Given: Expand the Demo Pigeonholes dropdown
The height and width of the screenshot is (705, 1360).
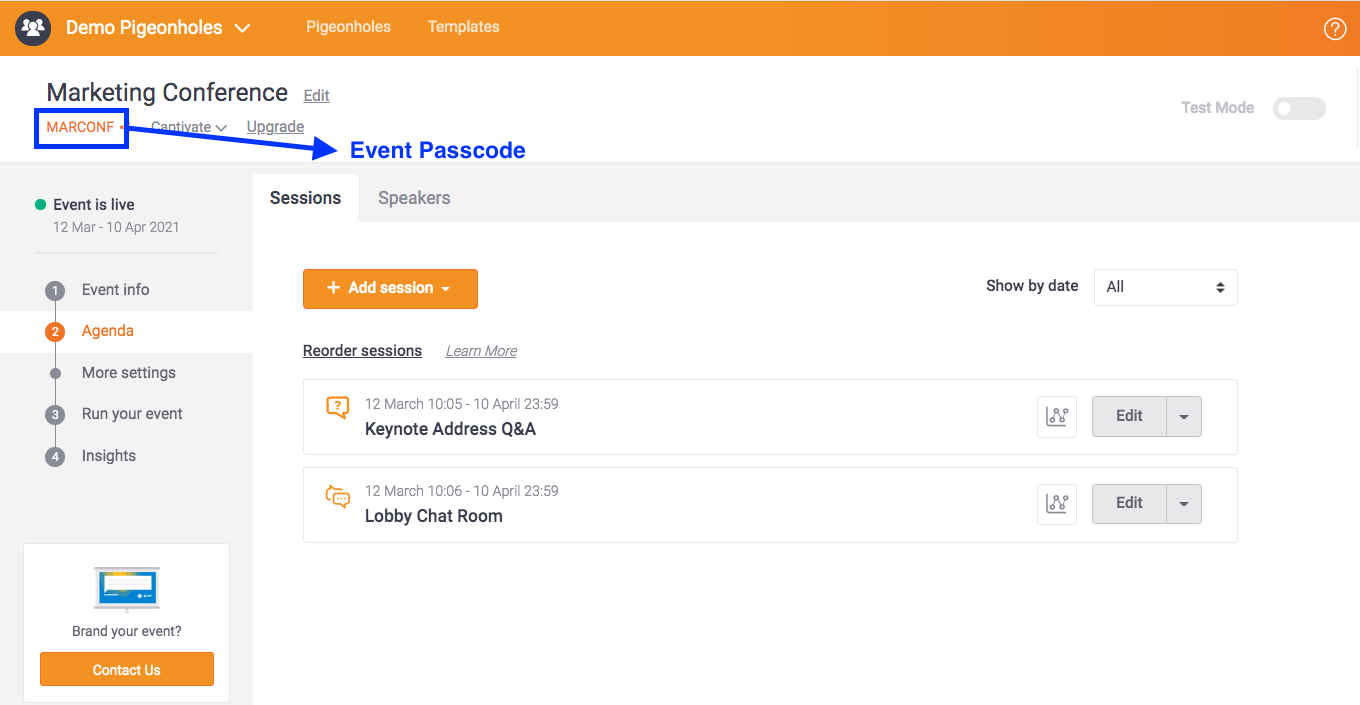Looking at the screenshot, I should 242,29.
